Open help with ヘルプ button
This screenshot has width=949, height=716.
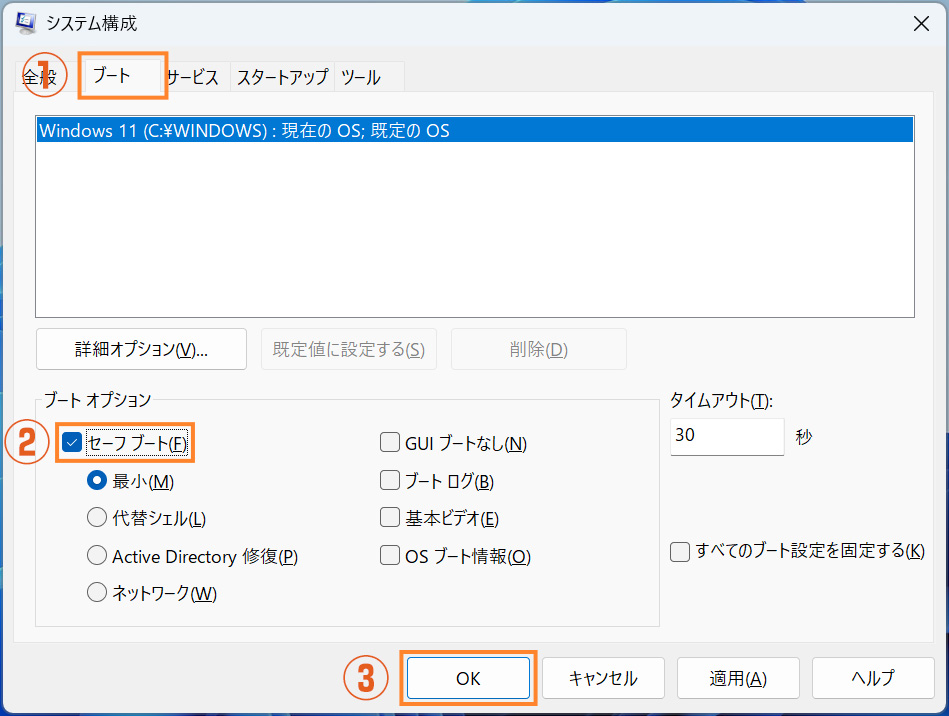point(873,678)
